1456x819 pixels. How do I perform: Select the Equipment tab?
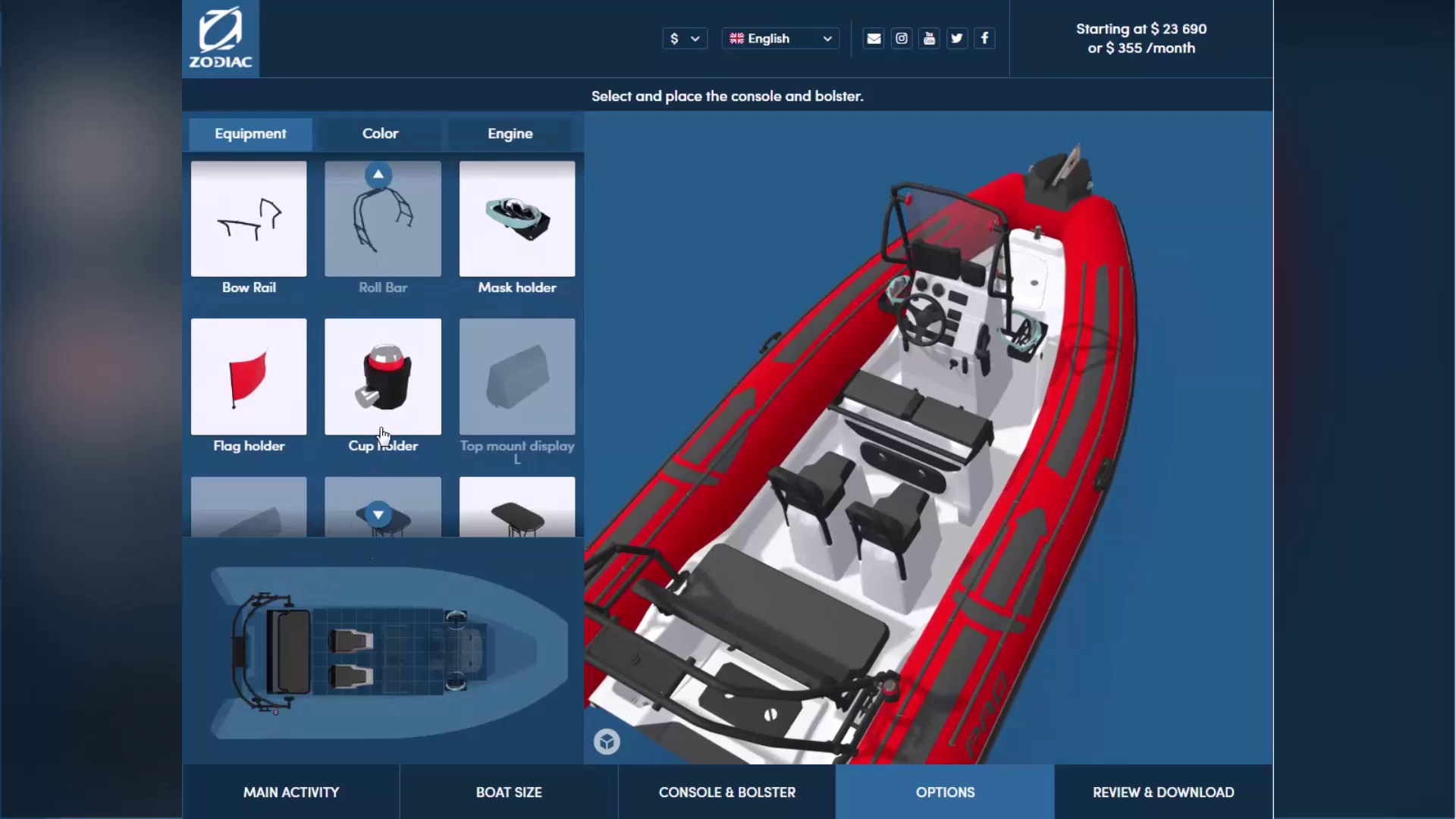pyautogui.click(x=250, y=133)
